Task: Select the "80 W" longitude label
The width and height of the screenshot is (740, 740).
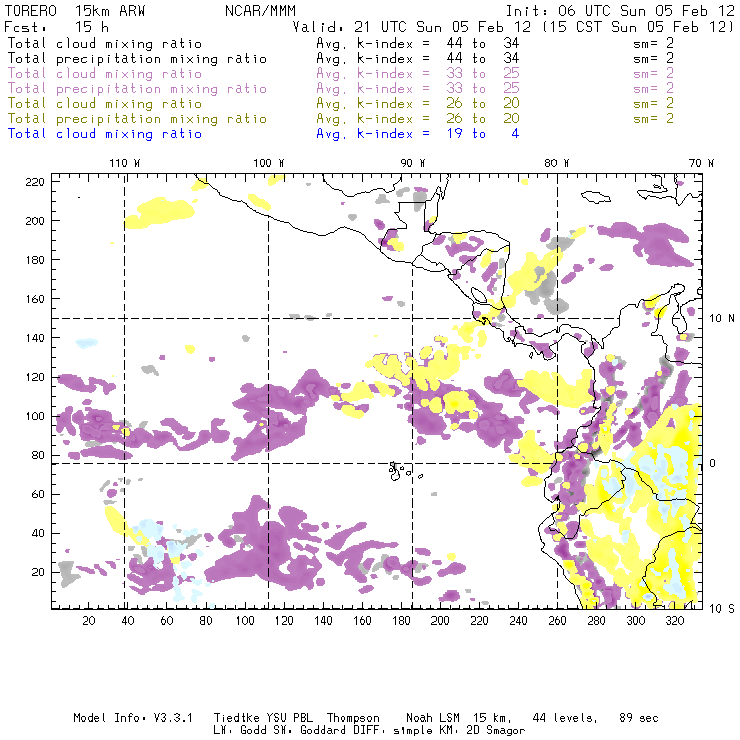Action: 557,163
